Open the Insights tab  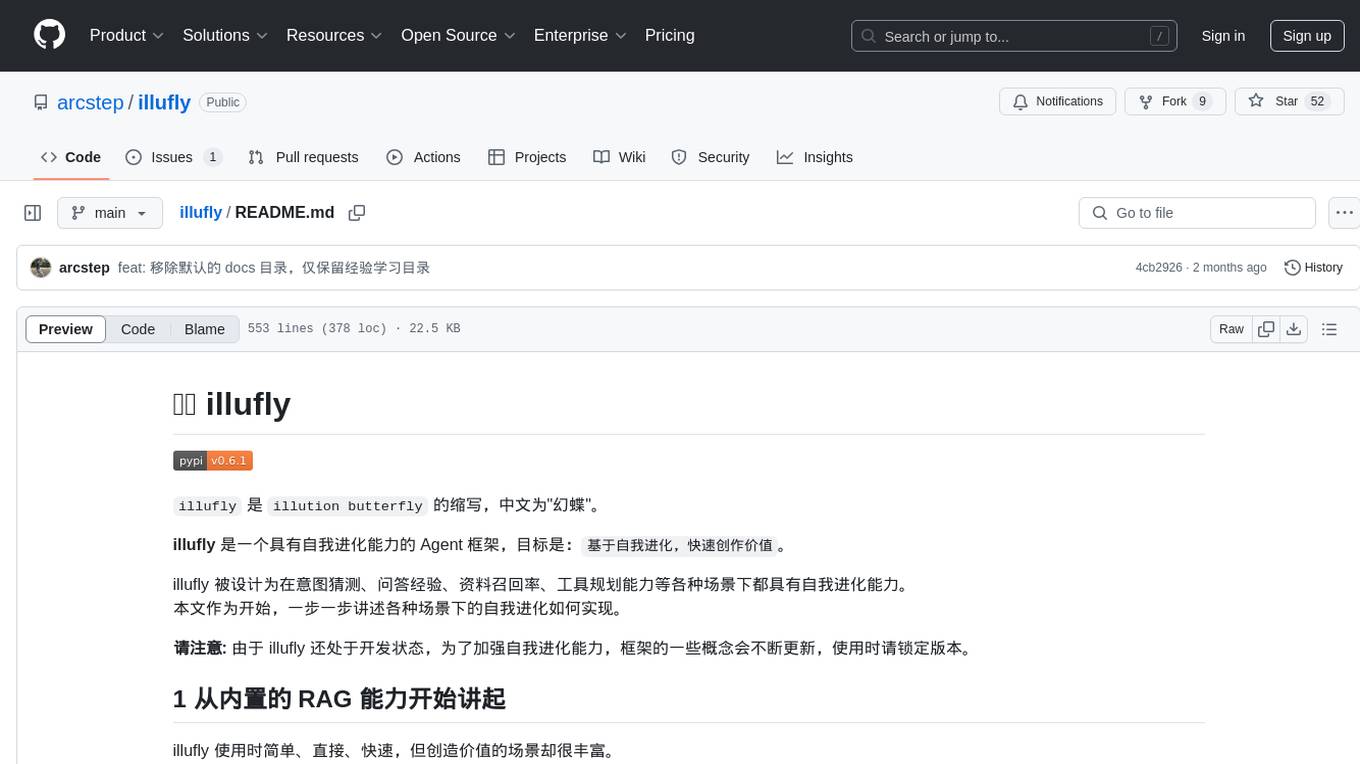pos(815,157)
